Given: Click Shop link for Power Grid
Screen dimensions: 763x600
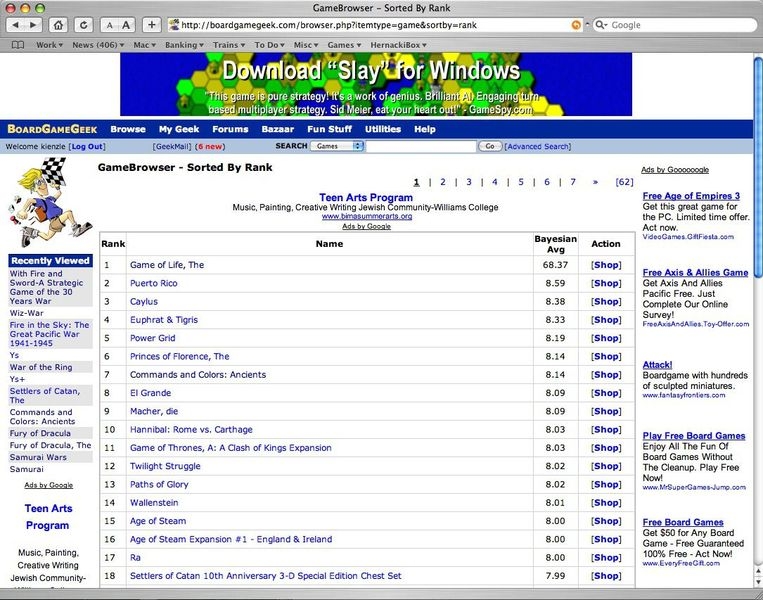Looking at the screenshot, I should coord(606,338).
